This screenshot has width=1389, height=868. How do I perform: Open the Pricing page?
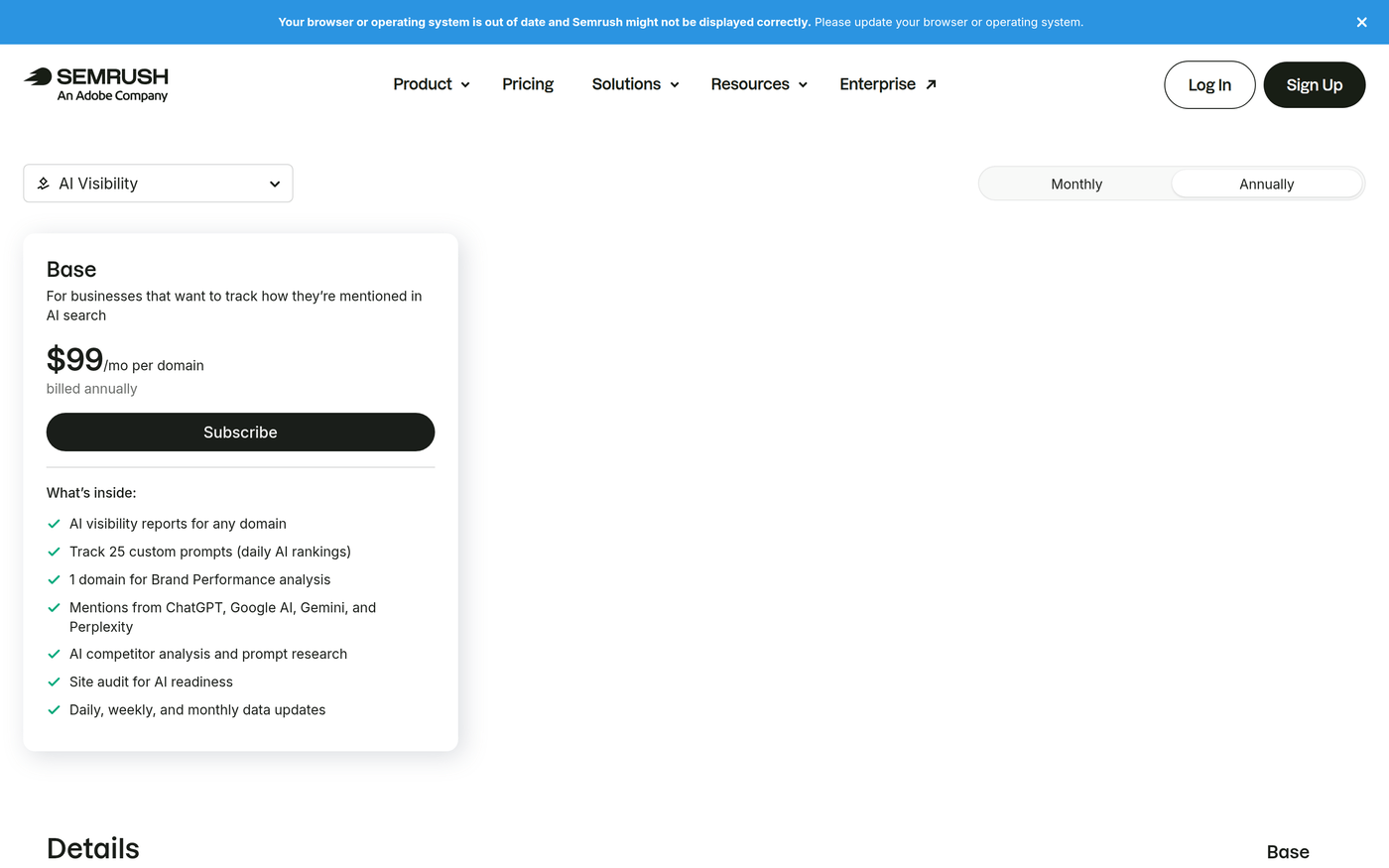coord(528,84)
